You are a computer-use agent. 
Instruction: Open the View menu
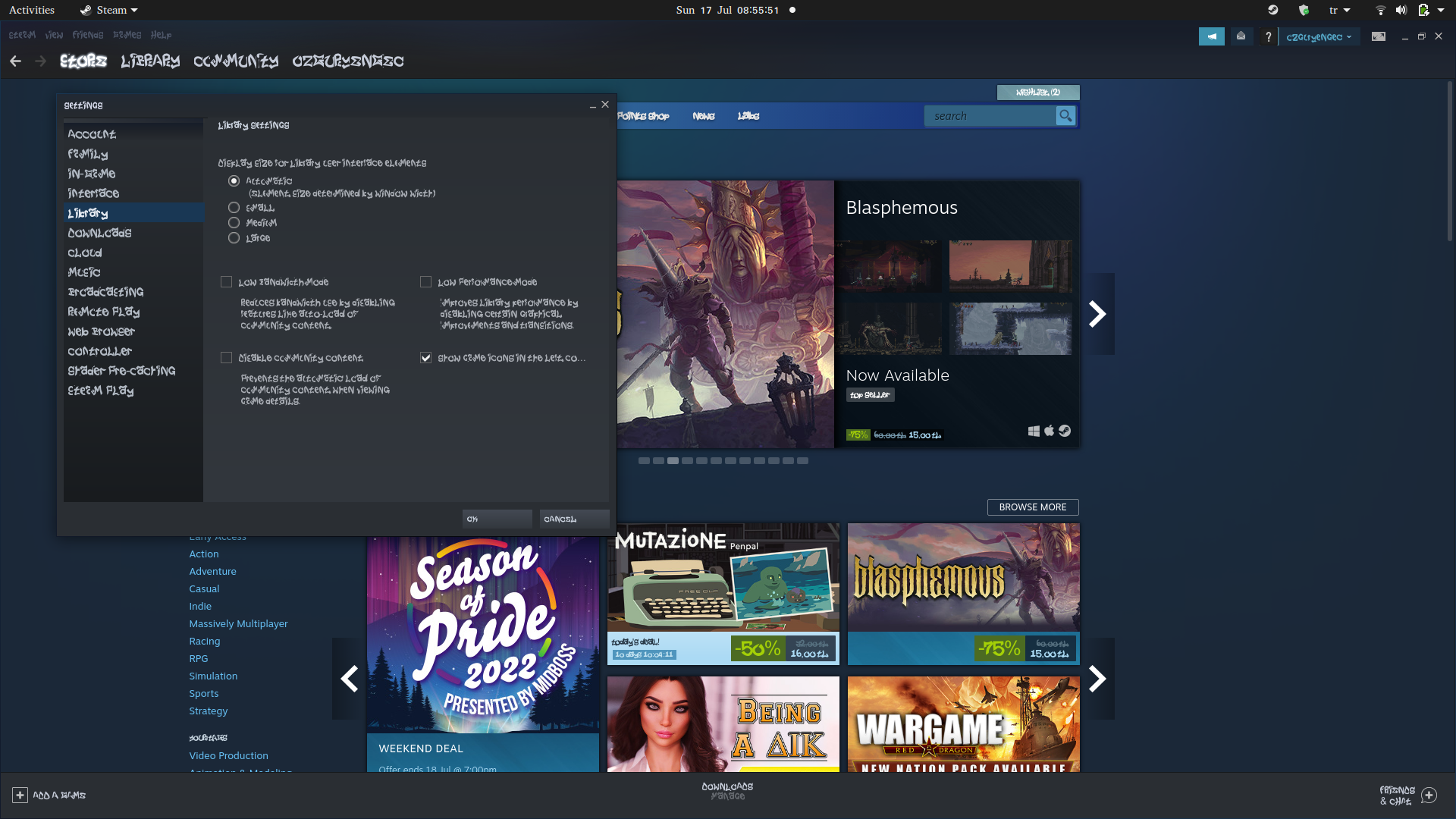tap(54, 35)
